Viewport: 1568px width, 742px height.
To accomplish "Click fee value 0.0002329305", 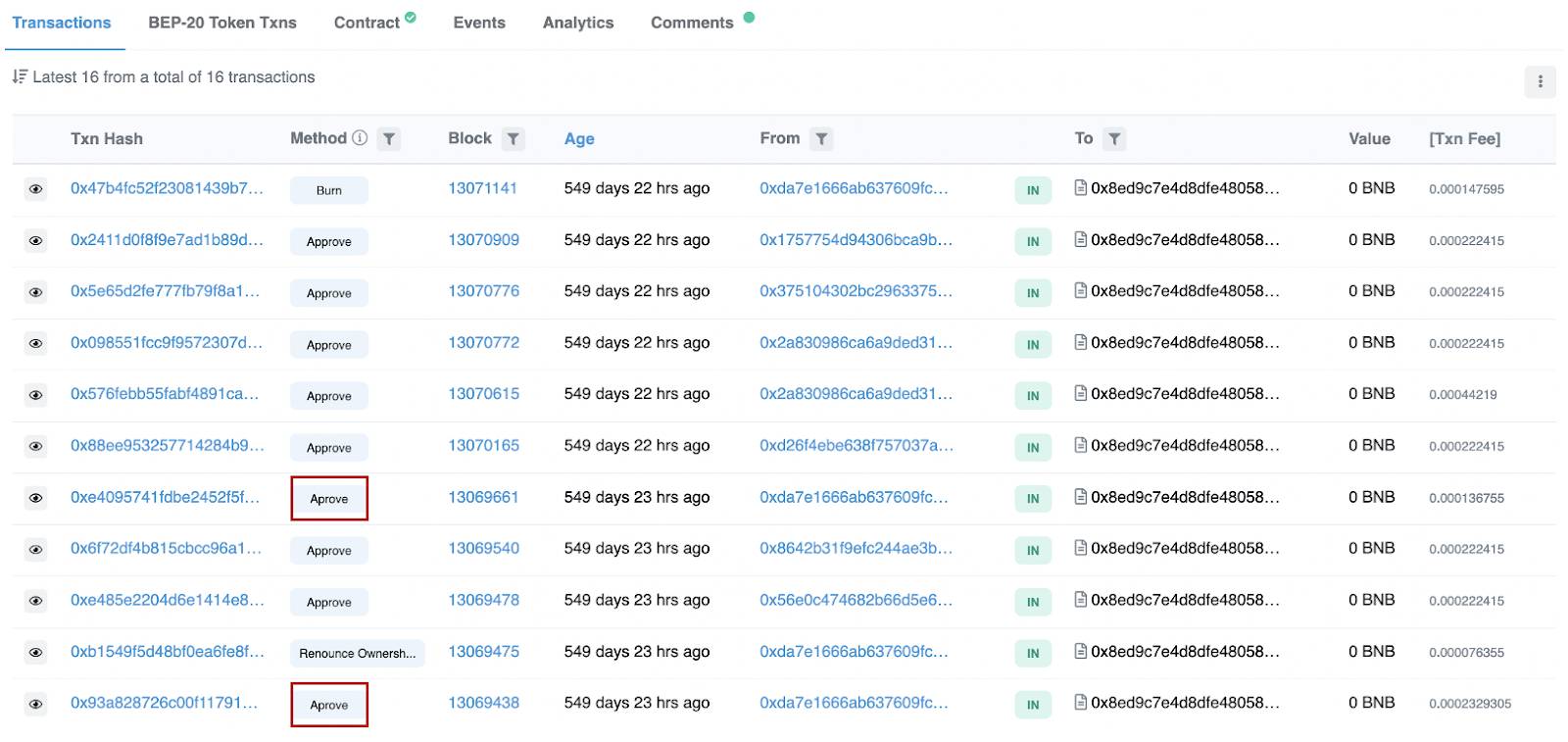I will 1470,704.
